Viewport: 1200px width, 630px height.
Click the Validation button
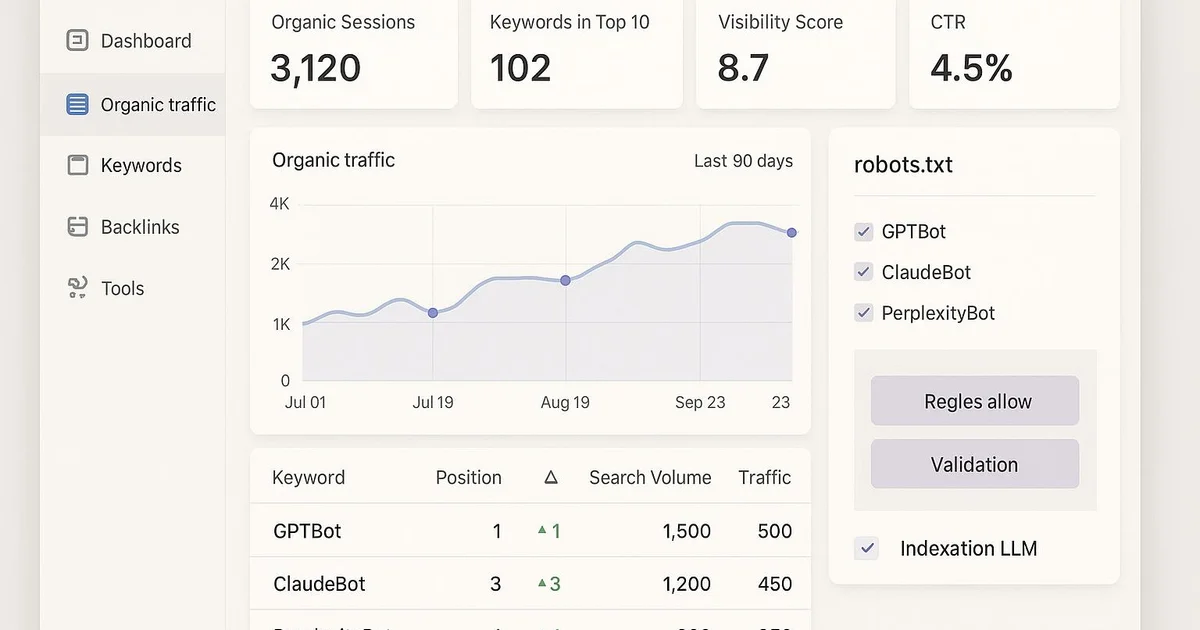[975, 464]
